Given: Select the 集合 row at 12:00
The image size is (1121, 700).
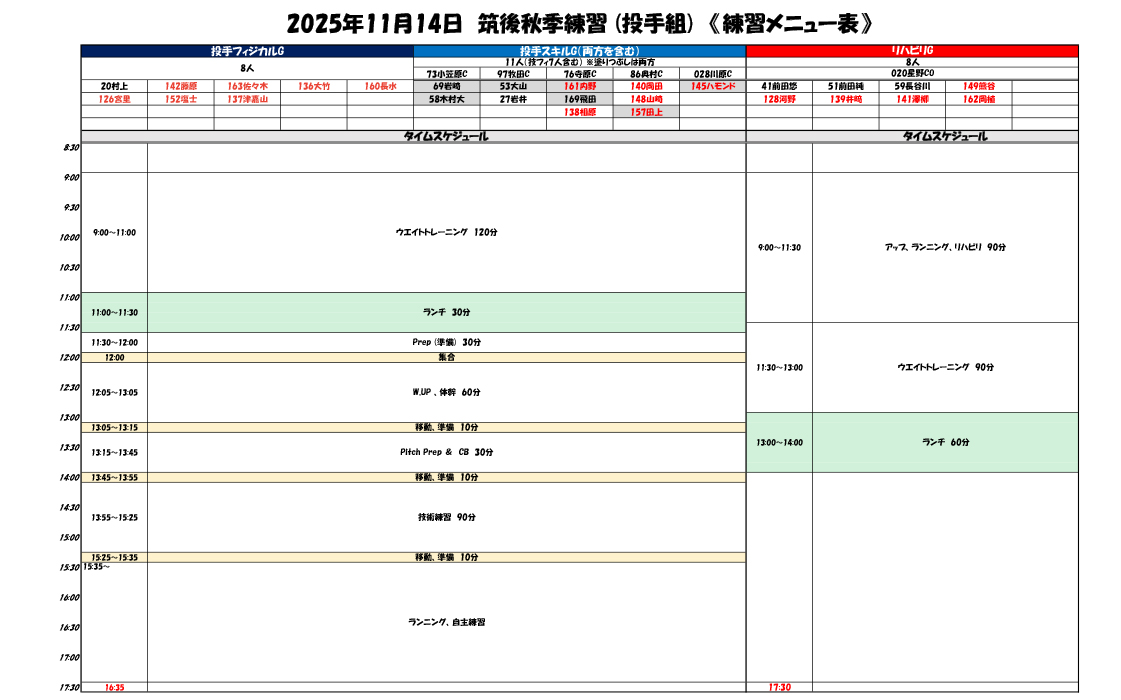Looking at the screenshot, I should click(x=446, y=357).
